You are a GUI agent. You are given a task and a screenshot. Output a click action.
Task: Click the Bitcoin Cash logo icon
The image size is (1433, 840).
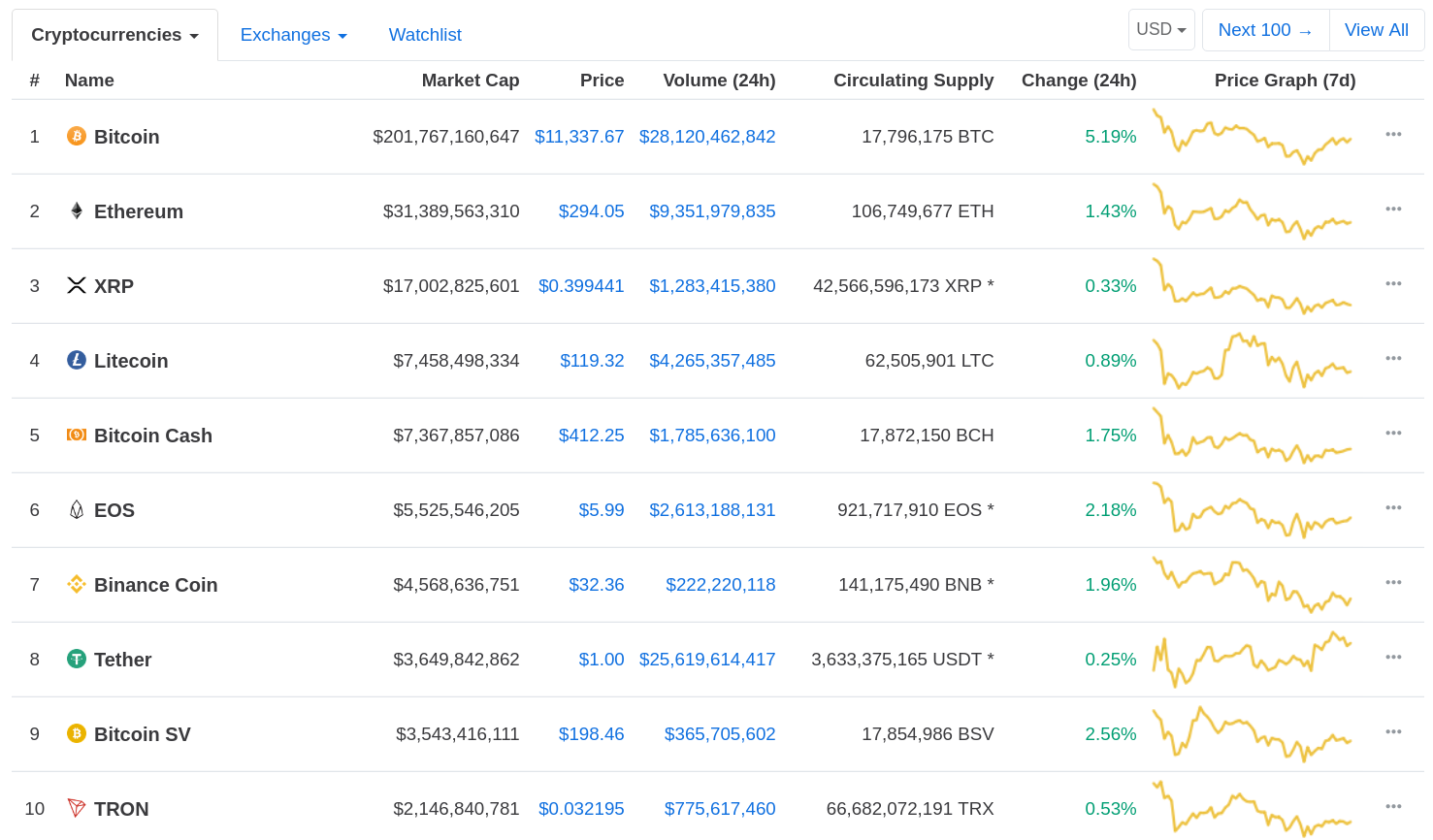pos(77,435)
